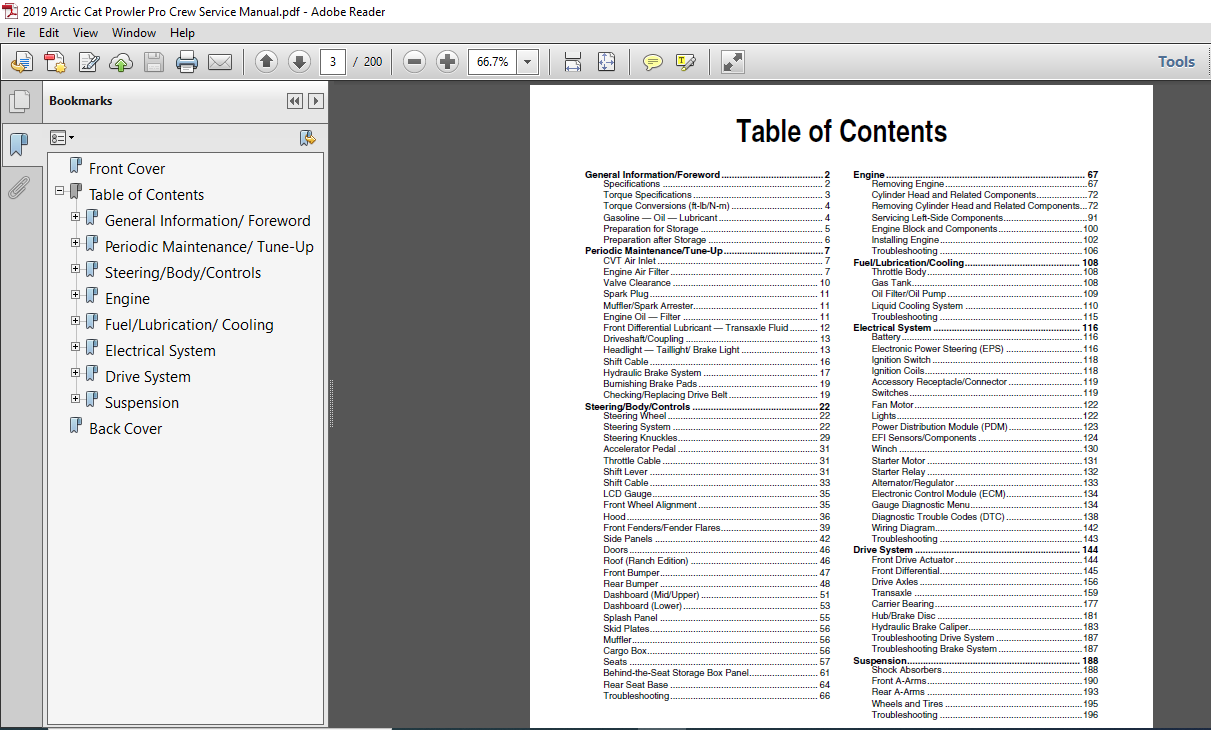Screen dimensions: 1211x730
Task: Open the bookmarks options dropdown menu
Action: tap(62, 138)
